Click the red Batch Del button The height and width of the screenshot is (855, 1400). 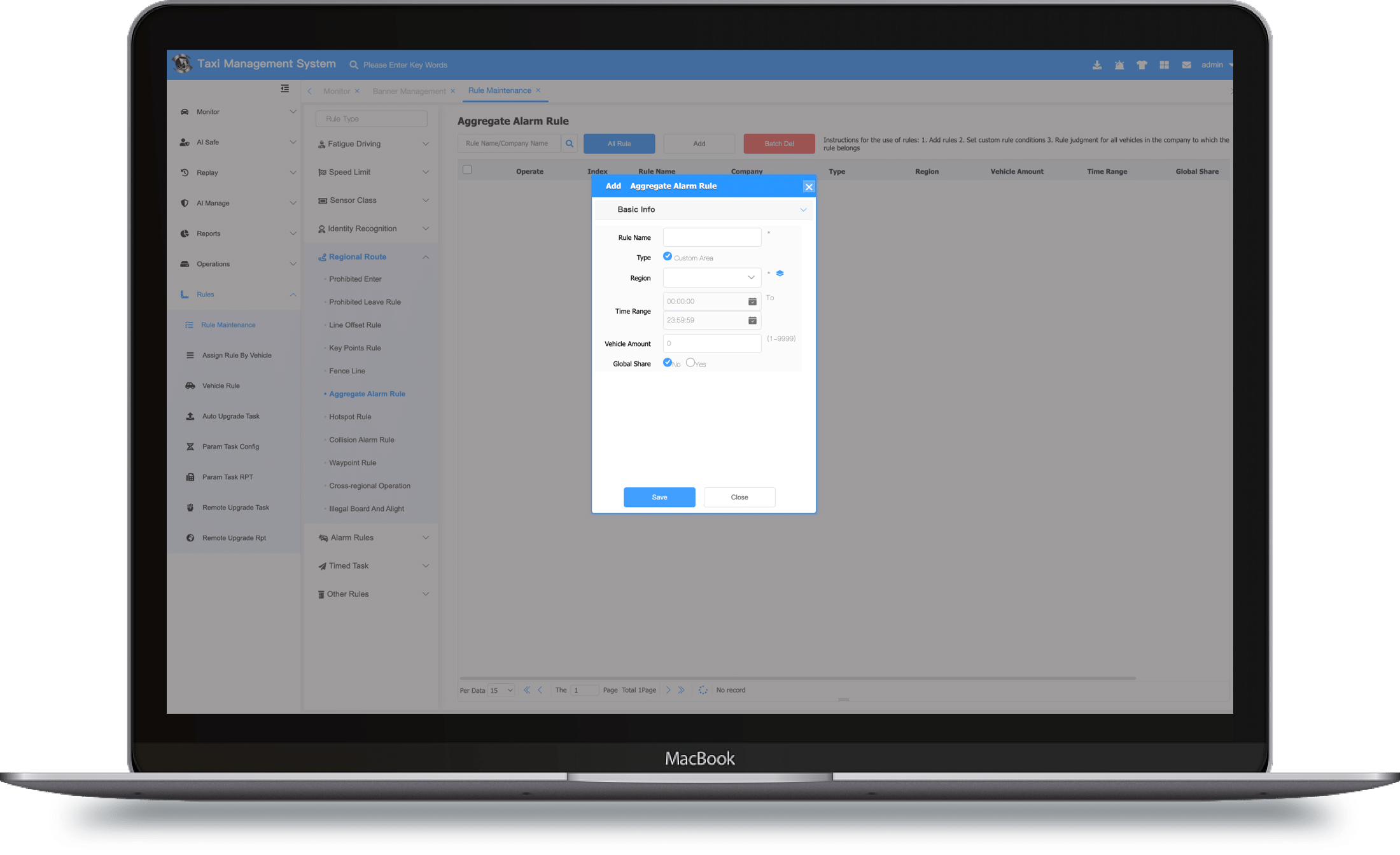tap(779, 144)
